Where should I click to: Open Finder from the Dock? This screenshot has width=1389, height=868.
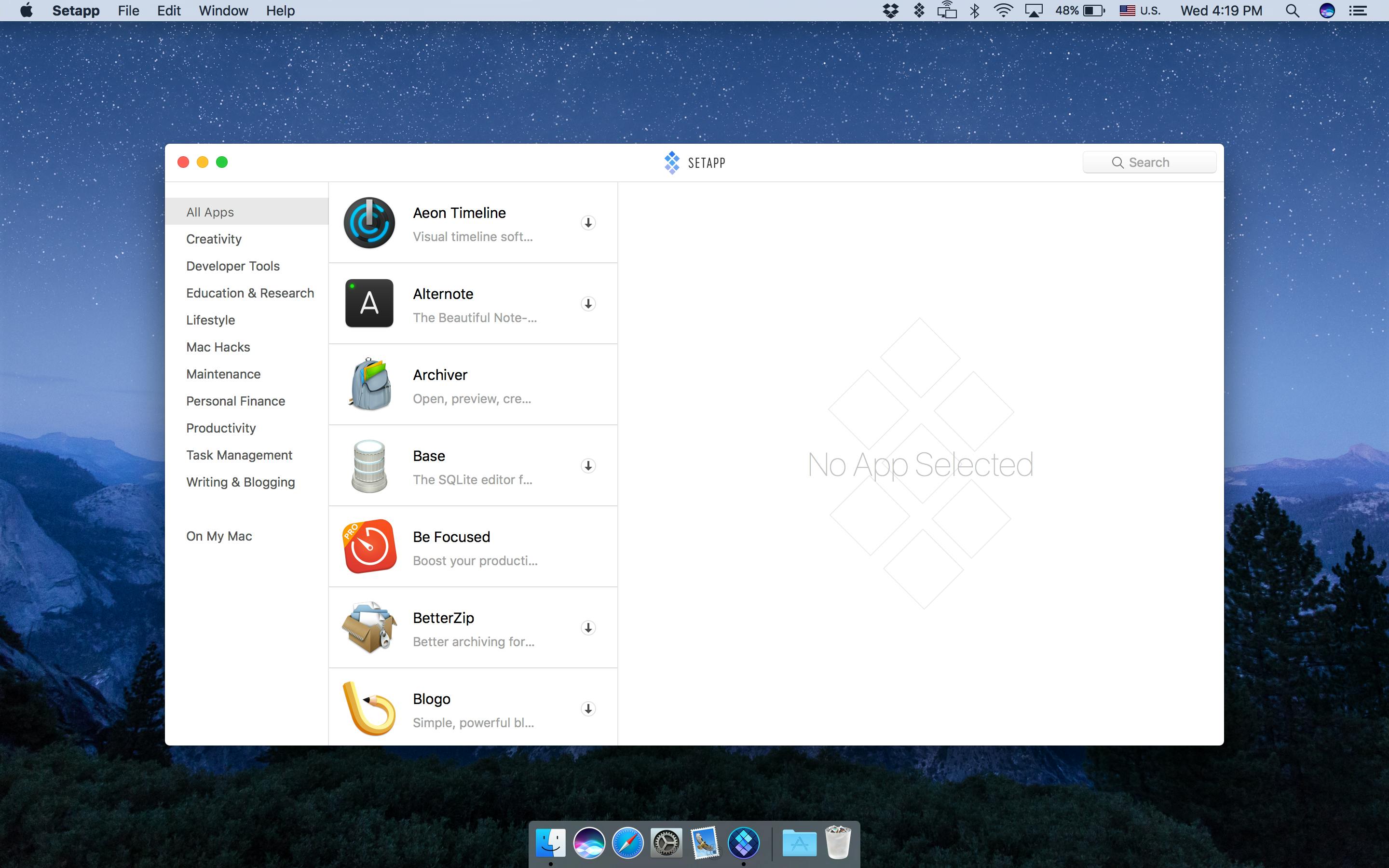(550, 843)
